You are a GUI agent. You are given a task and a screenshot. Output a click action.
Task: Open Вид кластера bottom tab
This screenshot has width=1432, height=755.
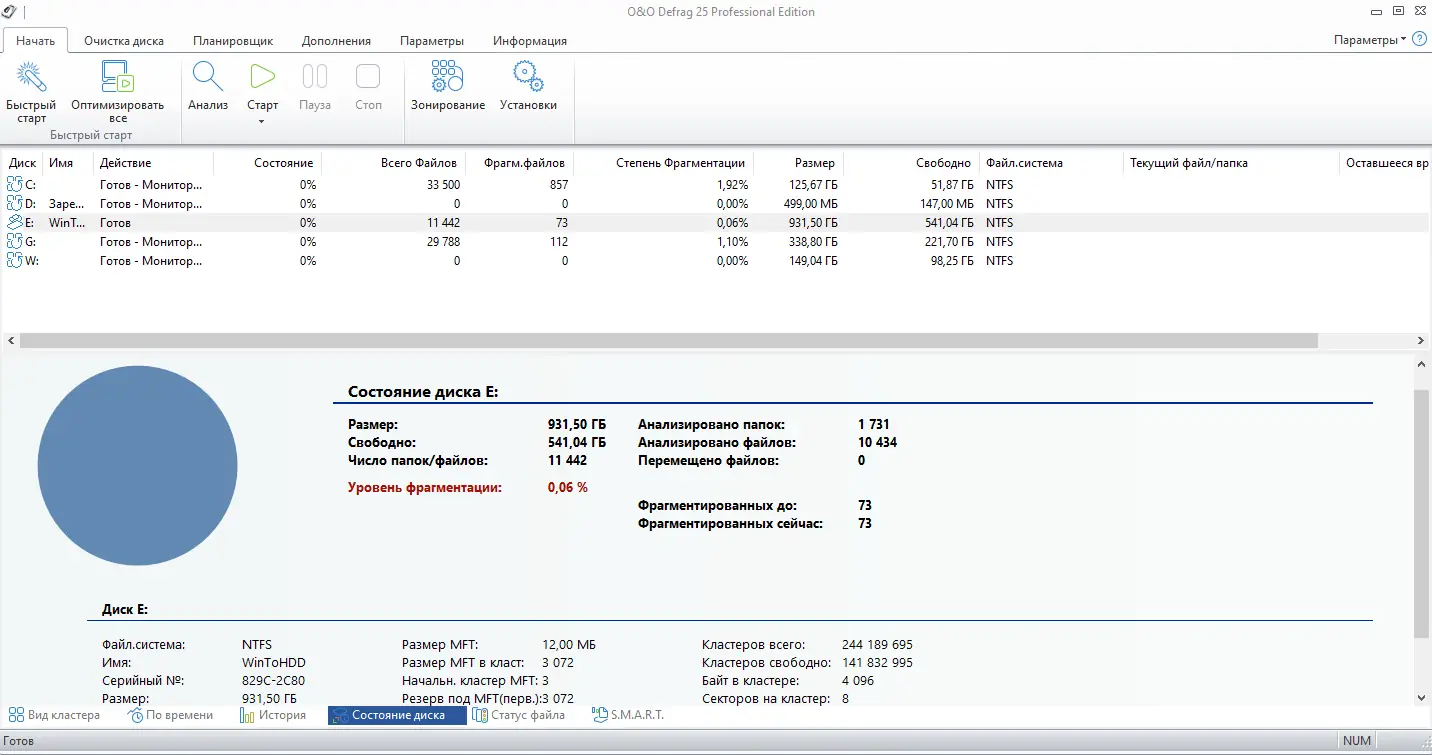coord(54,715)
